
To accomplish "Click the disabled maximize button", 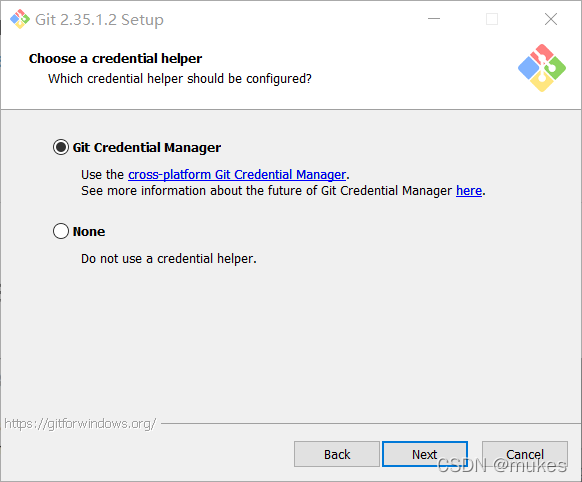I will point(492,19).
